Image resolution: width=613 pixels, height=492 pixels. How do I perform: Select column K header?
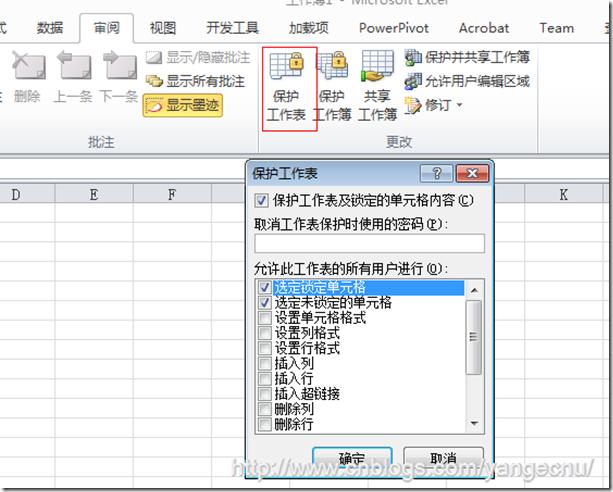(x=563, y=194)
